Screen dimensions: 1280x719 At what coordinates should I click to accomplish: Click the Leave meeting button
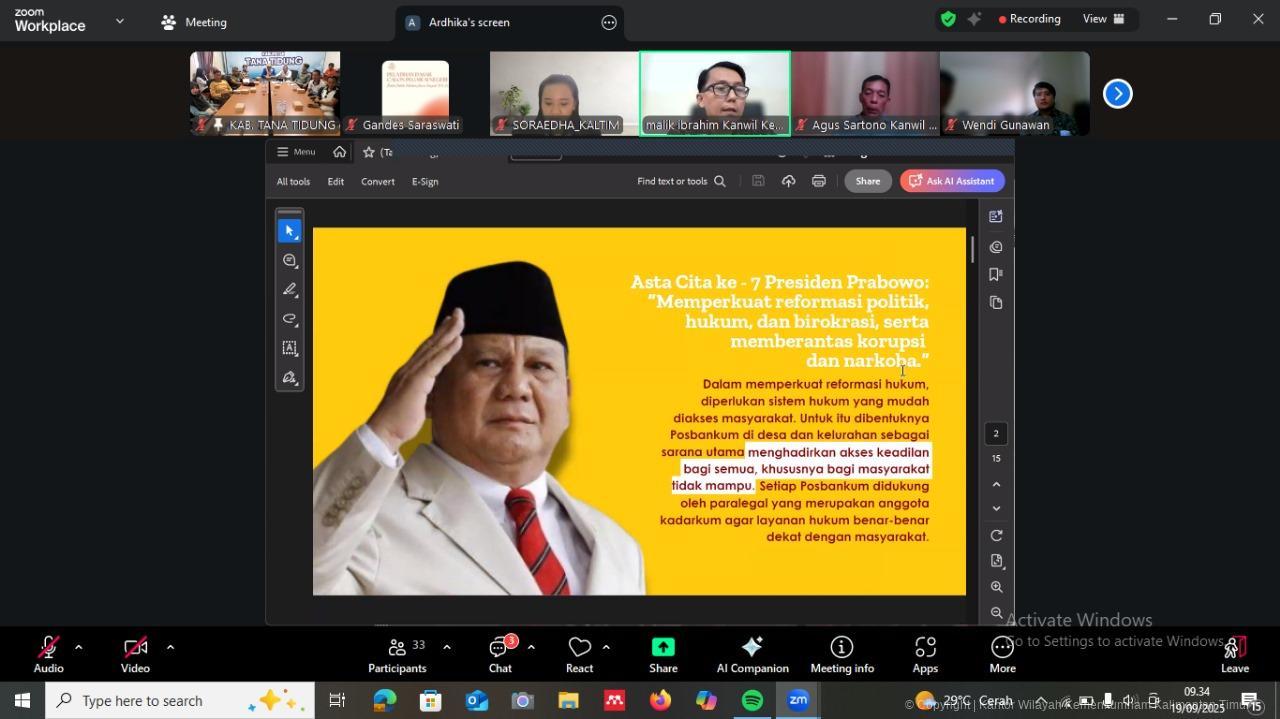[x=1235, y=655]
